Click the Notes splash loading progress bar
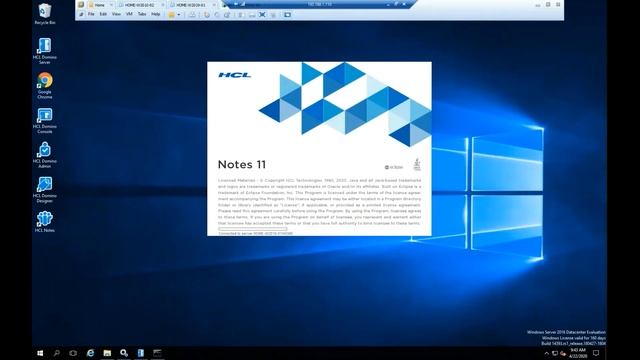 [253, 229]
